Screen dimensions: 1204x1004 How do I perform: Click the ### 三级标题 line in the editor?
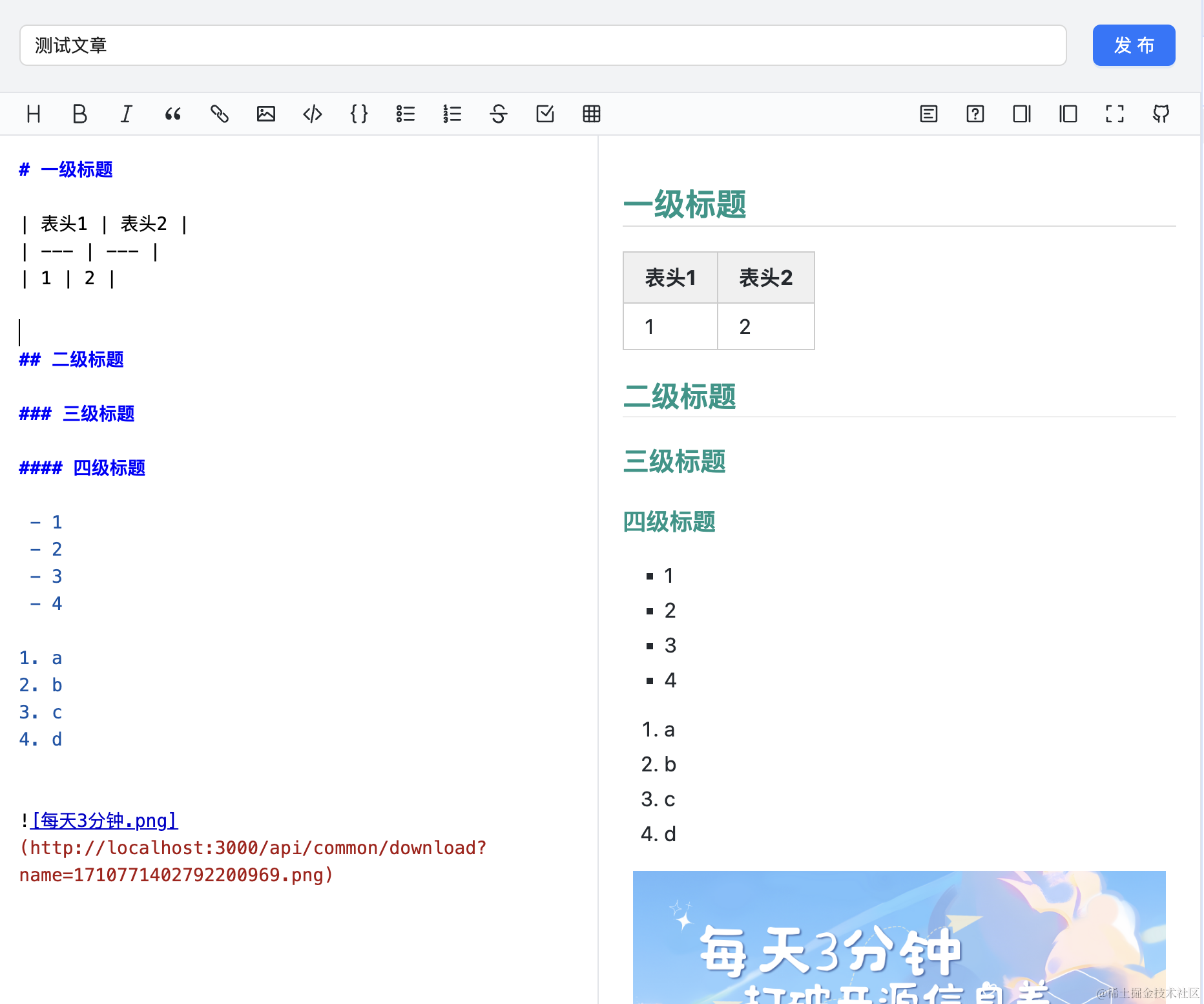click(x=77, y=414)
